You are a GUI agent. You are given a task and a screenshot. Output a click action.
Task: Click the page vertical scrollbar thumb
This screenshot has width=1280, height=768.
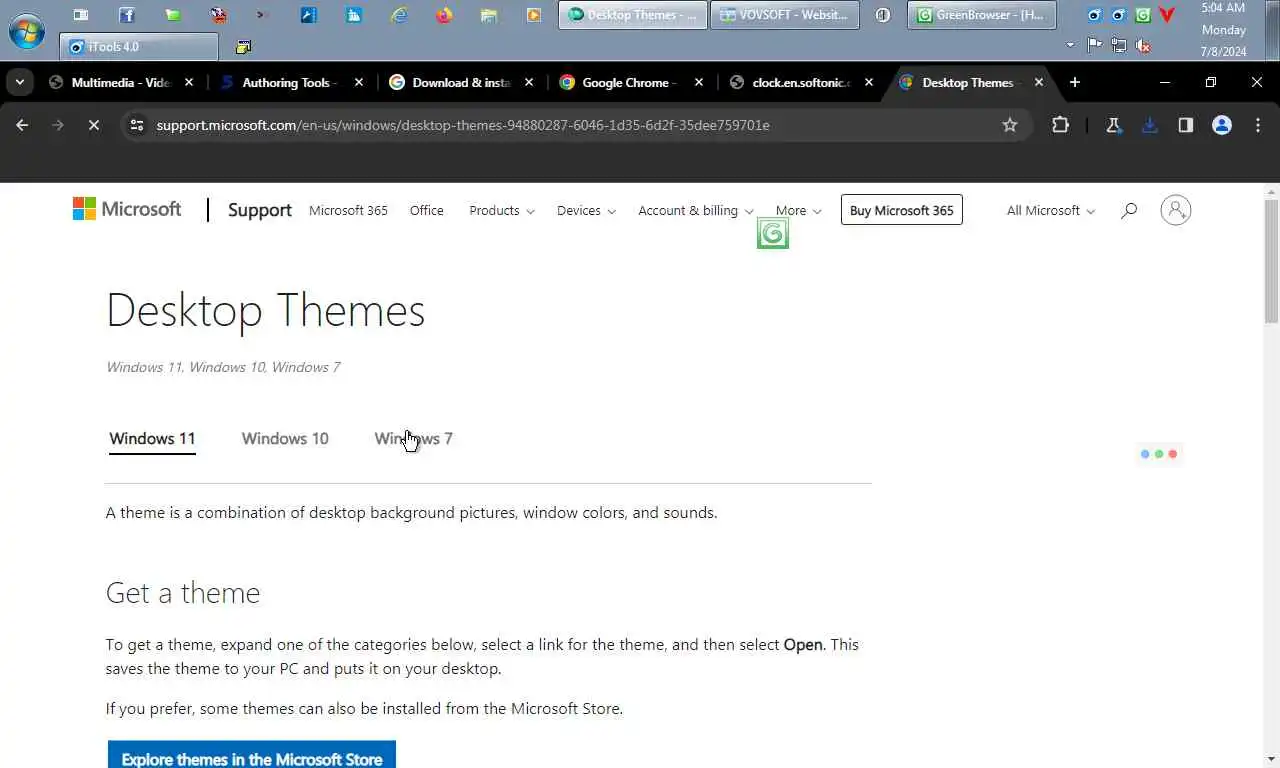coord(1271,260)
